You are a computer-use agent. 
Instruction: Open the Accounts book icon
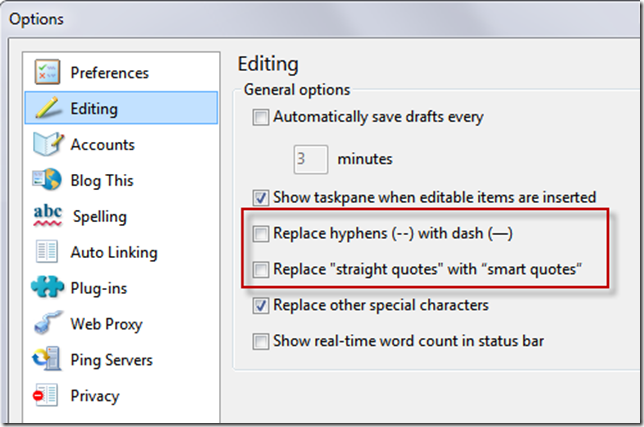click(x=48, y=144)
